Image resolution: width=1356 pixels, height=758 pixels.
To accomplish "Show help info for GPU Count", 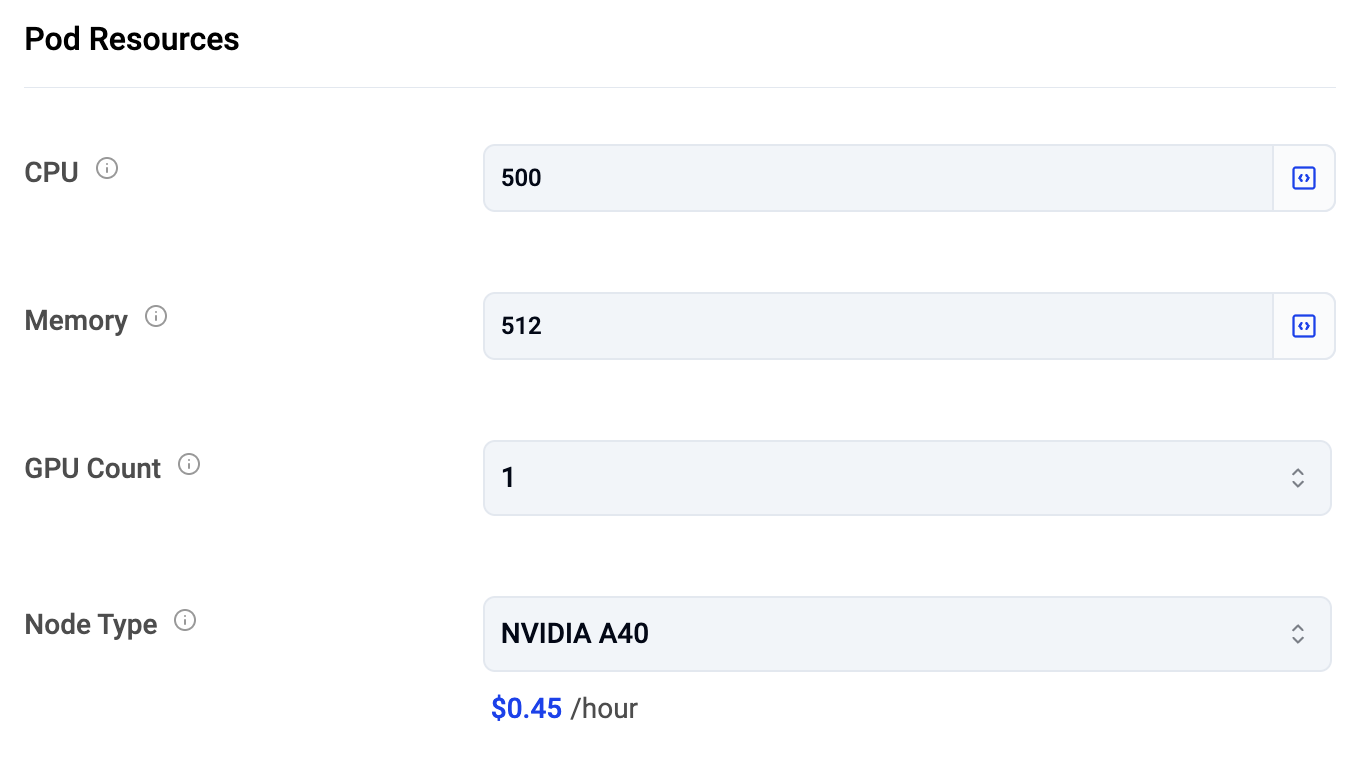I will tap(189, 465).
